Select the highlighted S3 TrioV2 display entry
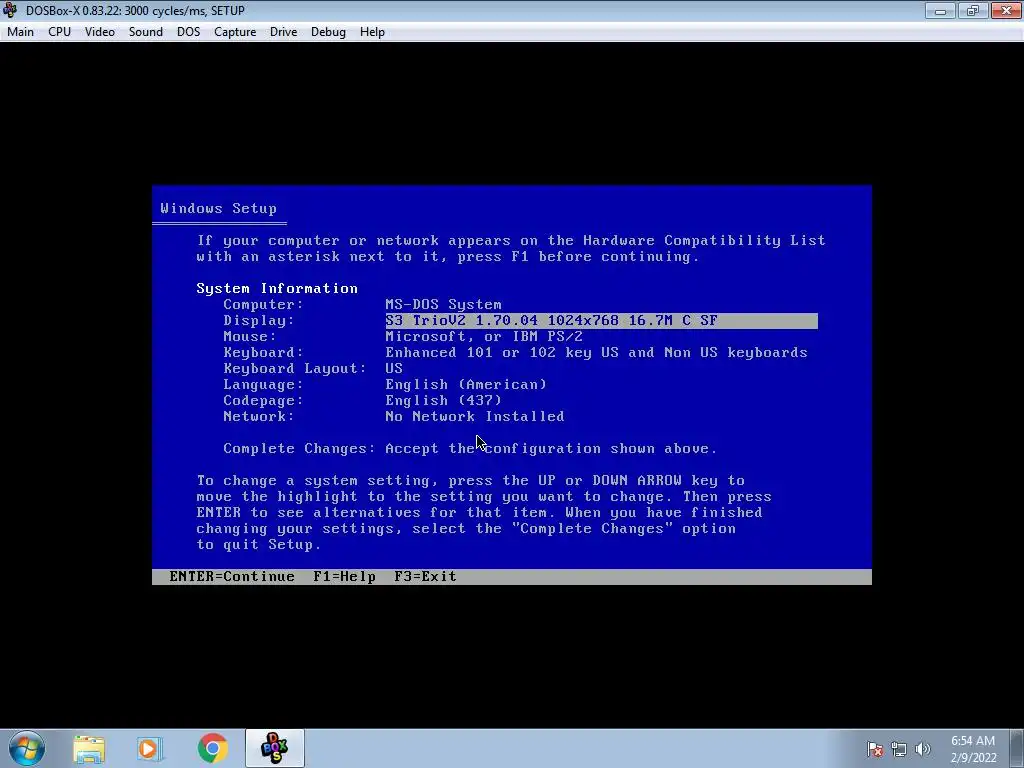Screen dimensions: 1024x768 [x=601, y=321]
